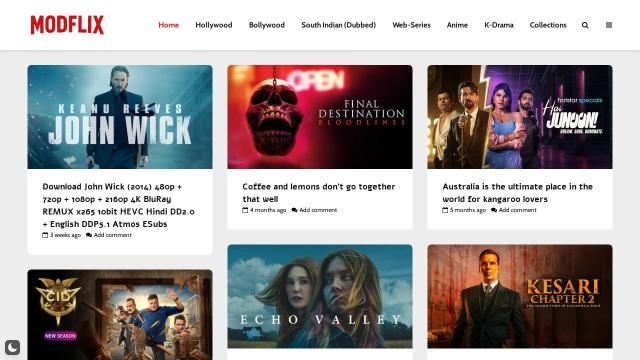Open the search magnifier icon

pyautogui.click(x=585, y=25)
